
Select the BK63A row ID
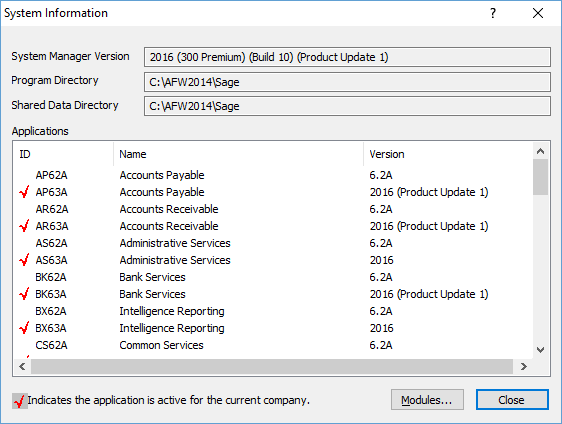pos(51,294)
